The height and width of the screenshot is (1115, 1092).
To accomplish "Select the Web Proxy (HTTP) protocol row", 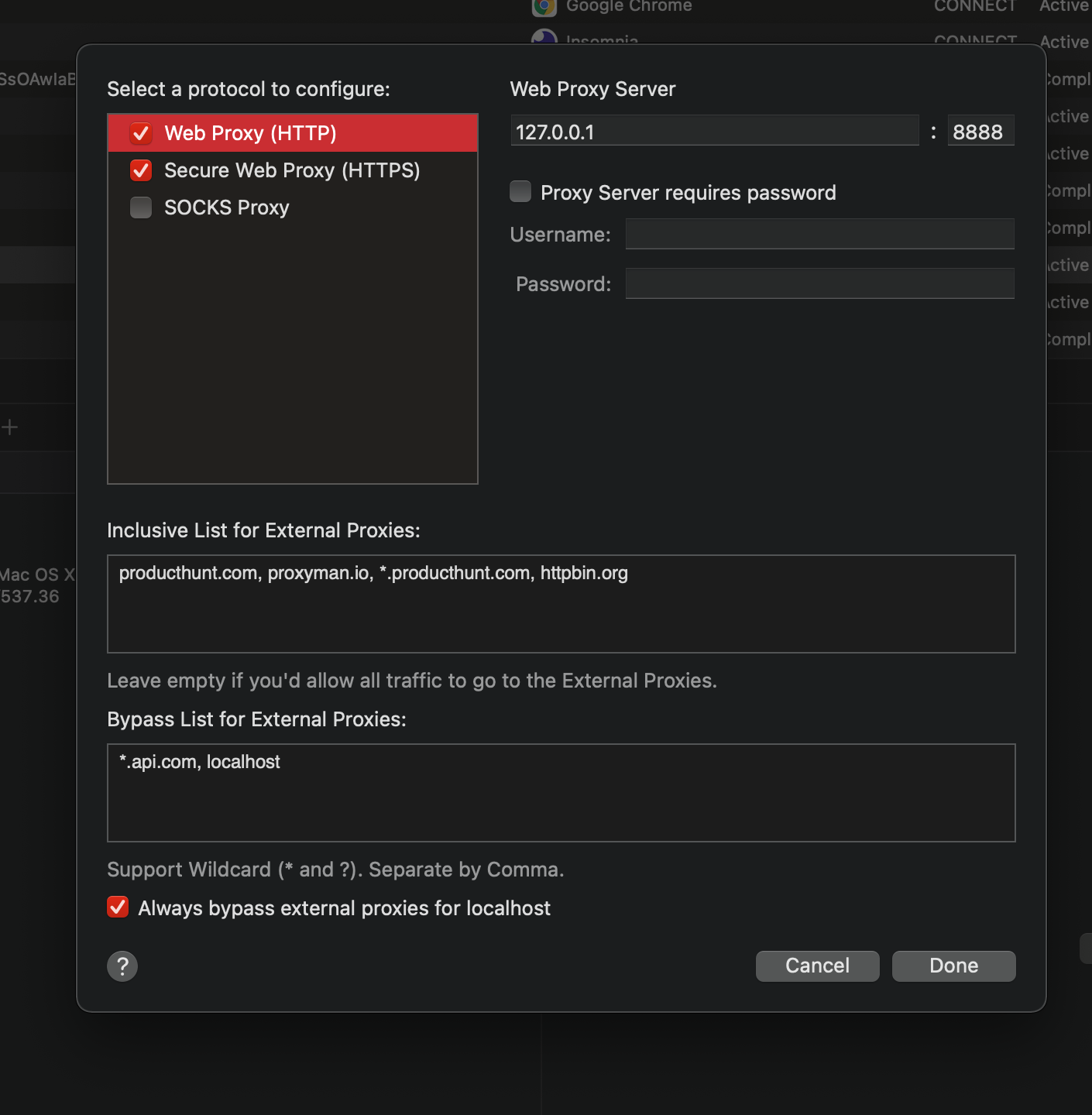I will [x=293, y=133].
